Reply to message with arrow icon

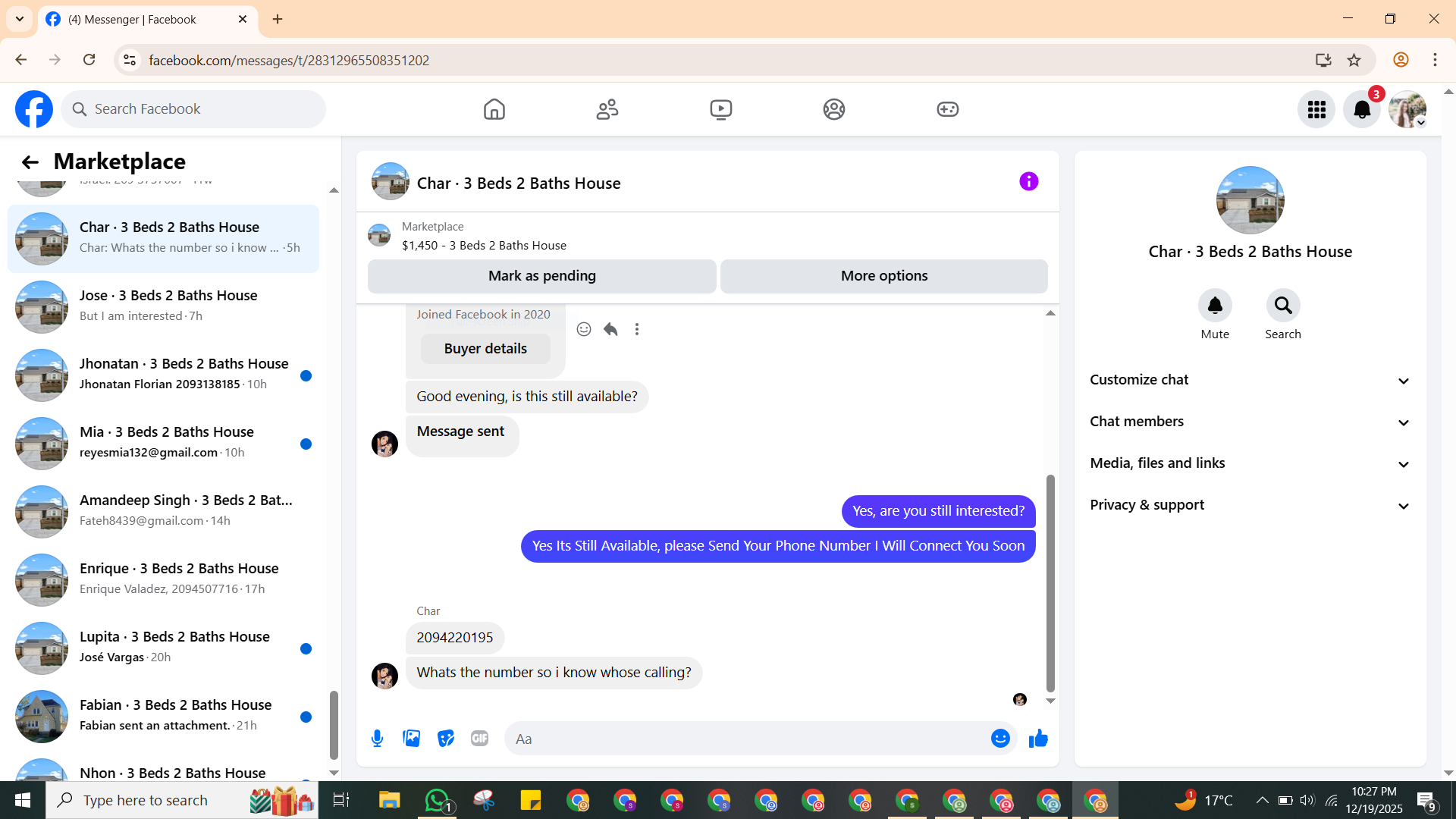[x=610, y=329]
